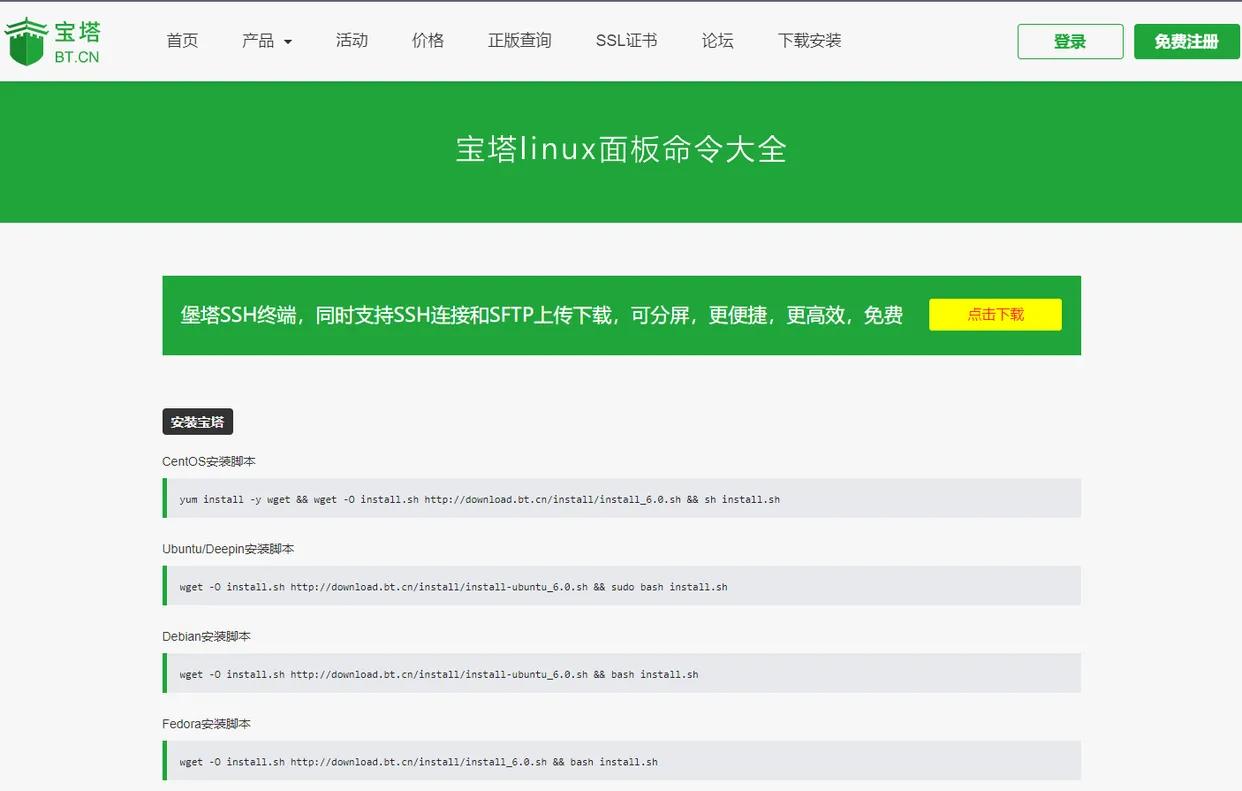Open the SSL证书 section

(x=626, y=40)
